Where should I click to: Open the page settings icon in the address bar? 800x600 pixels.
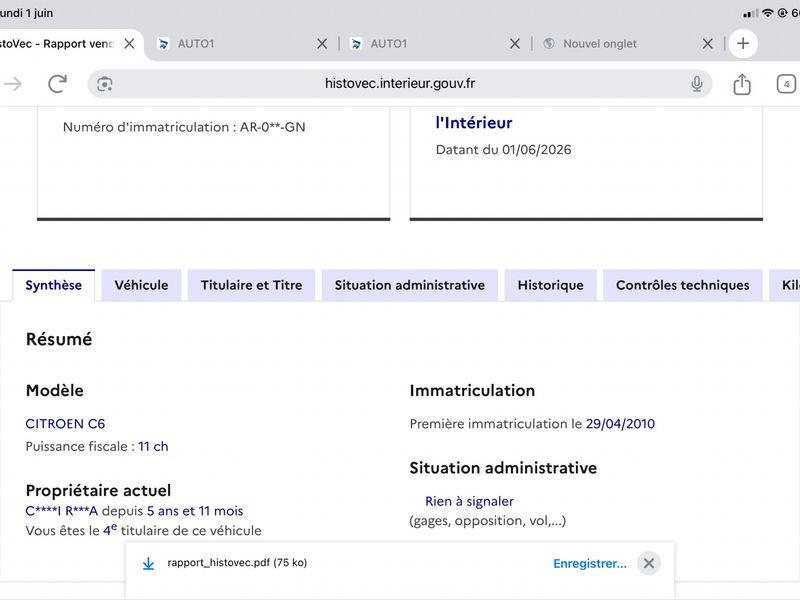[x=105, y=84]
